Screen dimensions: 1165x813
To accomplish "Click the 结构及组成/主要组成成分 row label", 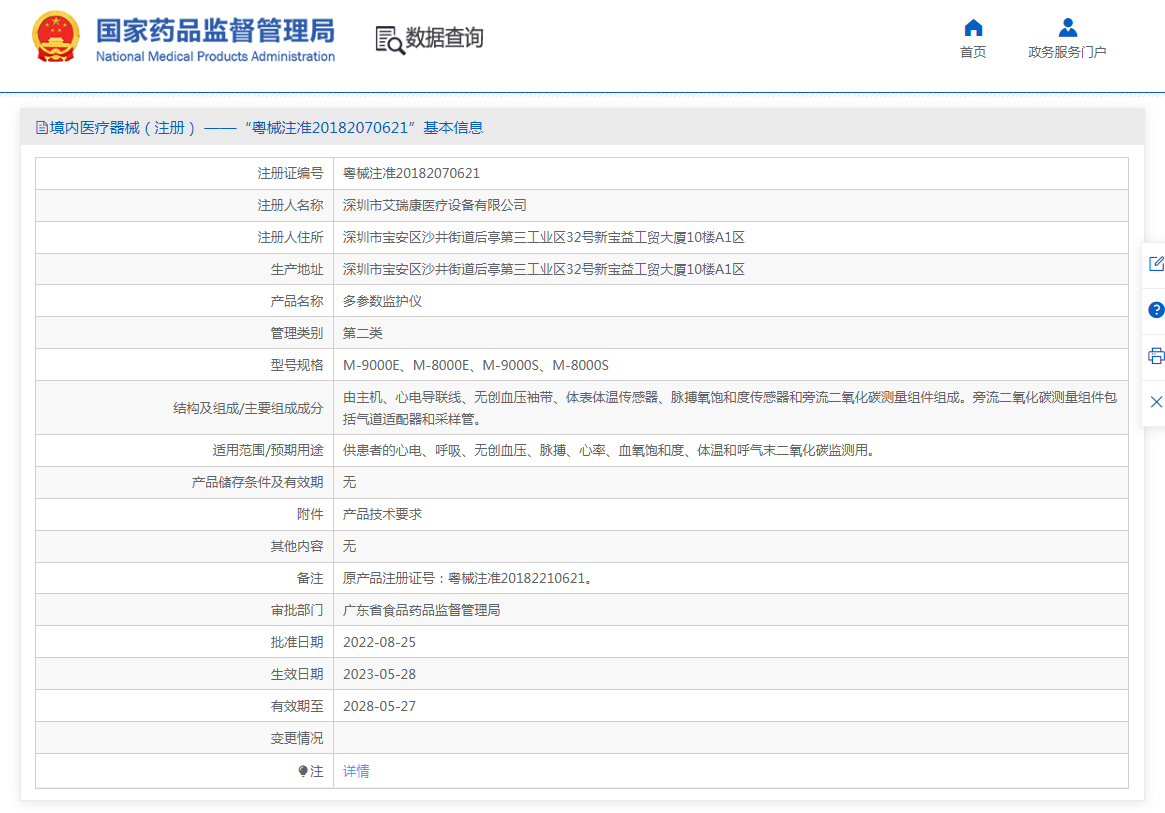I will coord(248,408).
